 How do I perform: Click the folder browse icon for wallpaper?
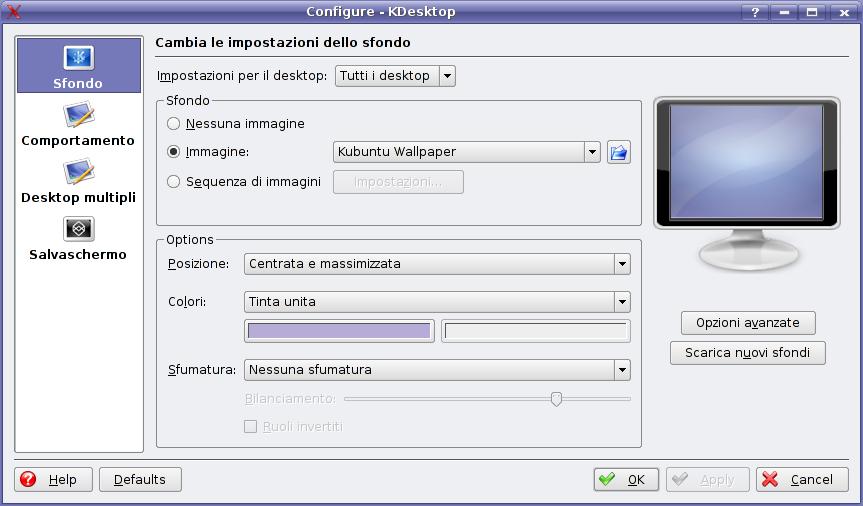619,152
